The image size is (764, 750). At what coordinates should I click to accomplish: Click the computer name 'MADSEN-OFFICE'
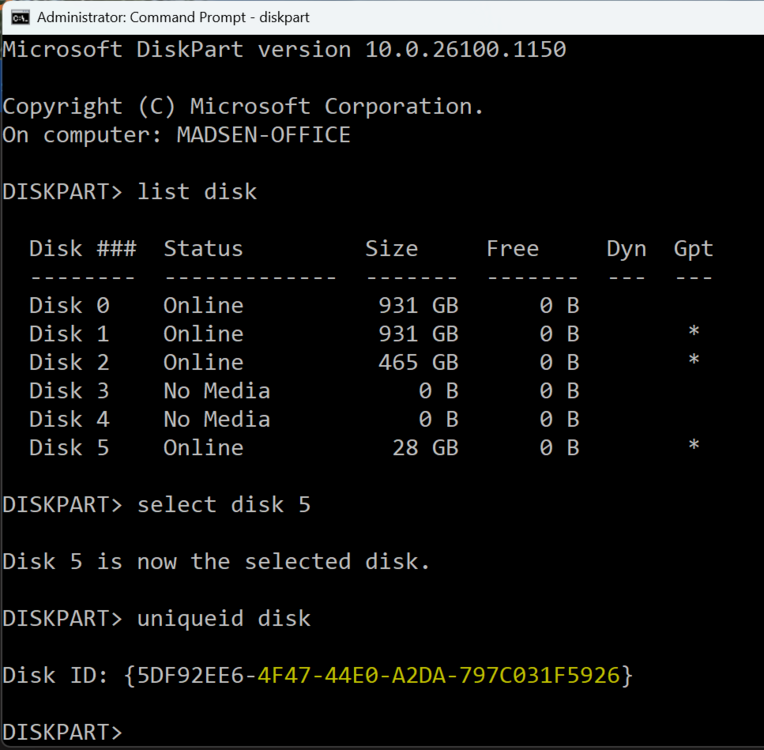click(264, 135)
